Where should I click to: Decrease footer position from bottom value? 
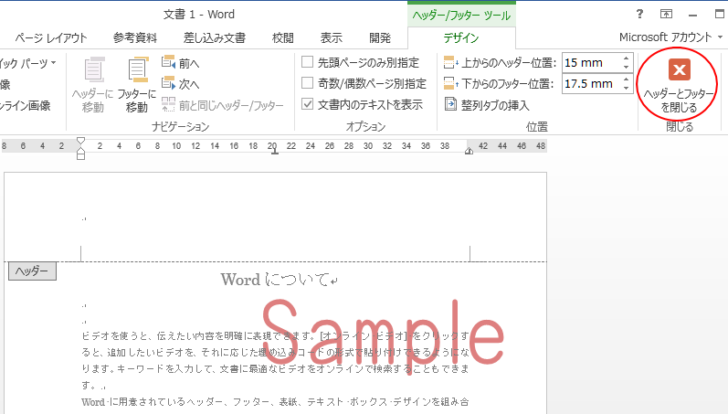626,88
